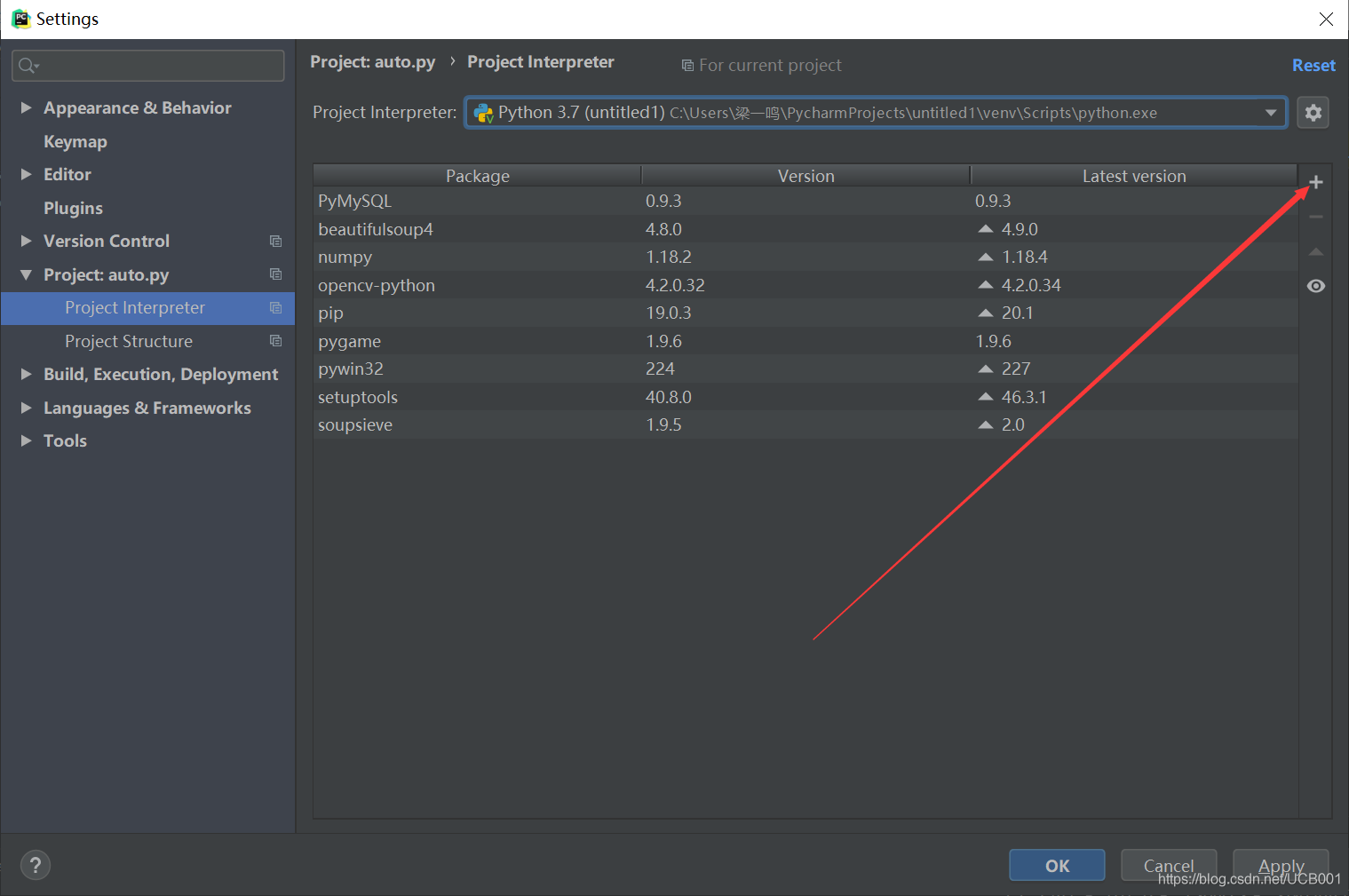Select Plugins in settings tree
Image resolution: width=1349 pixels, height=896 pixels.
pyautogui.click(x=73, y=208)
